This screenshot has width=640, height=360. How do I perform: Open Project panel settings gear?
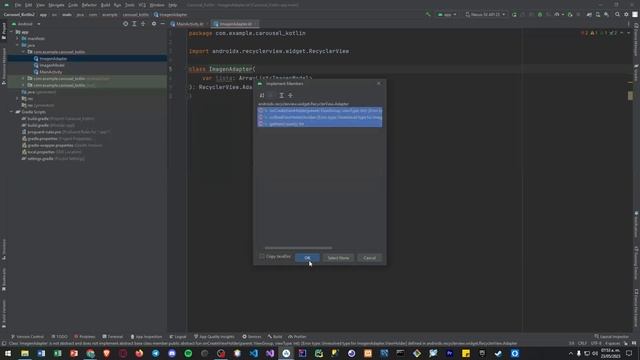click(x=154, y=24)
